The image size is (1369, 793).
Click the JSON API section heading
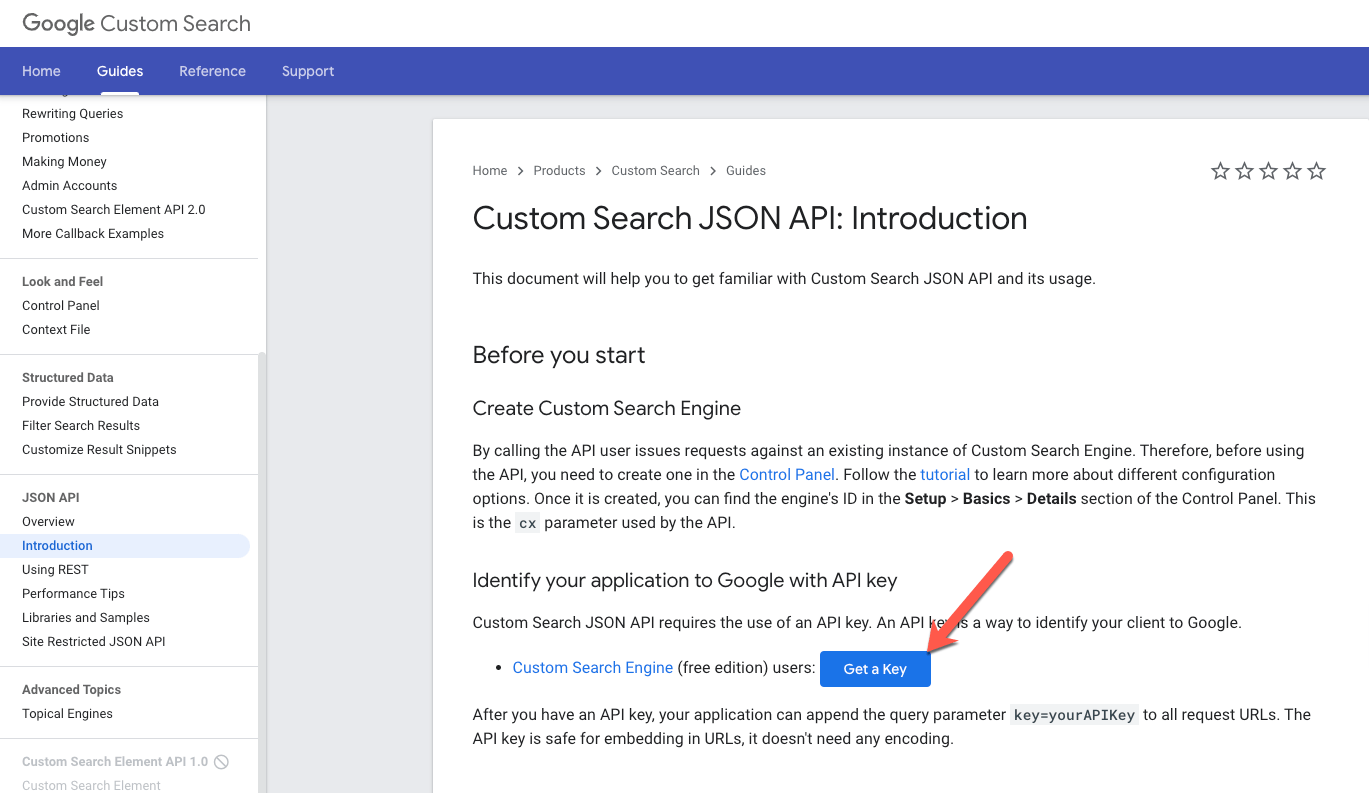pyautogui.click(x=51, y=498)
